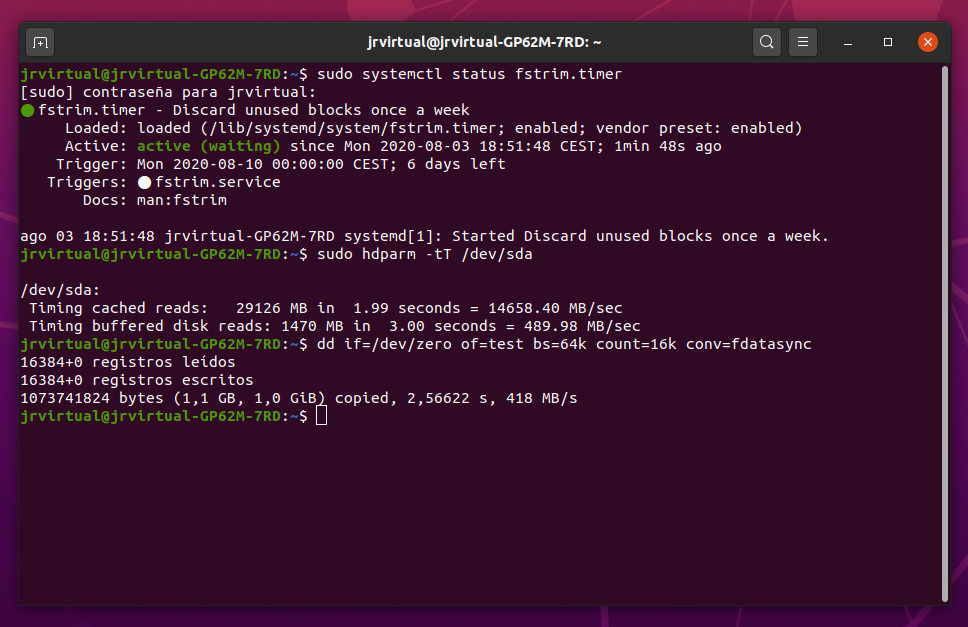Screen dimensions: 968x627
Task: Click the search magnifier icon
Action: [766, 42]
